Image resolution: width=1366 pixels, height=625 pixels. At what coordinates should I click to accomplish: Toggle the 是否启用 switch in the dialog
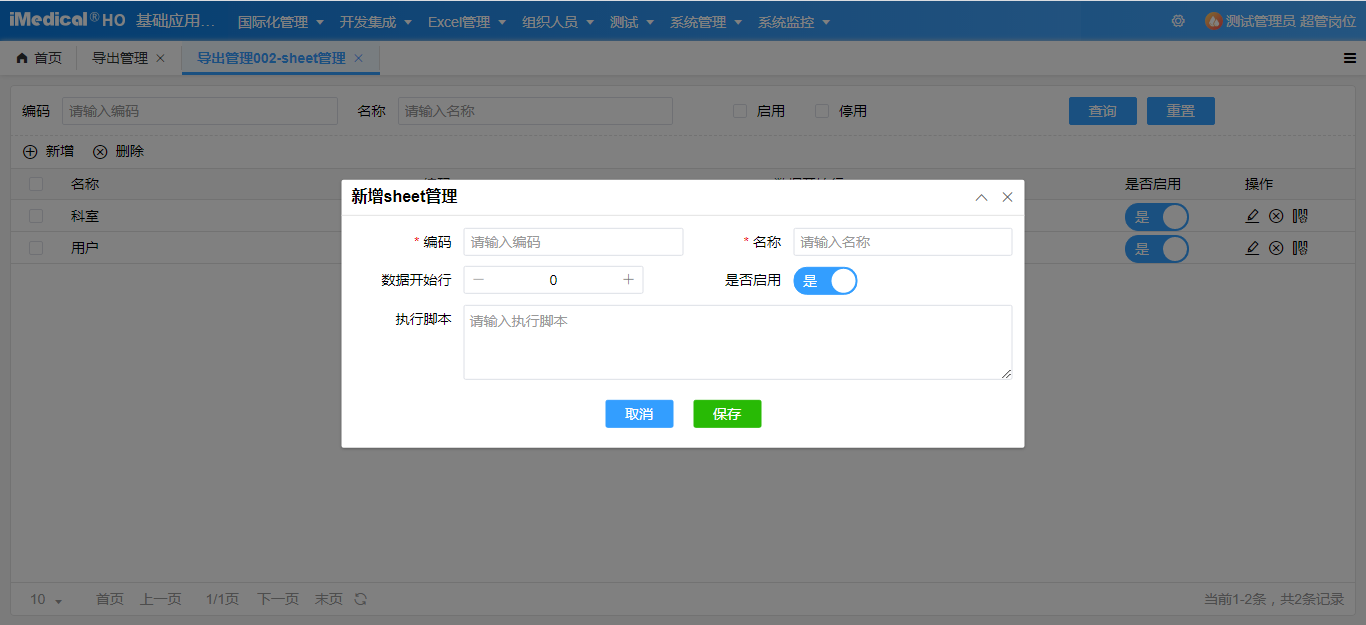point(825,281)
